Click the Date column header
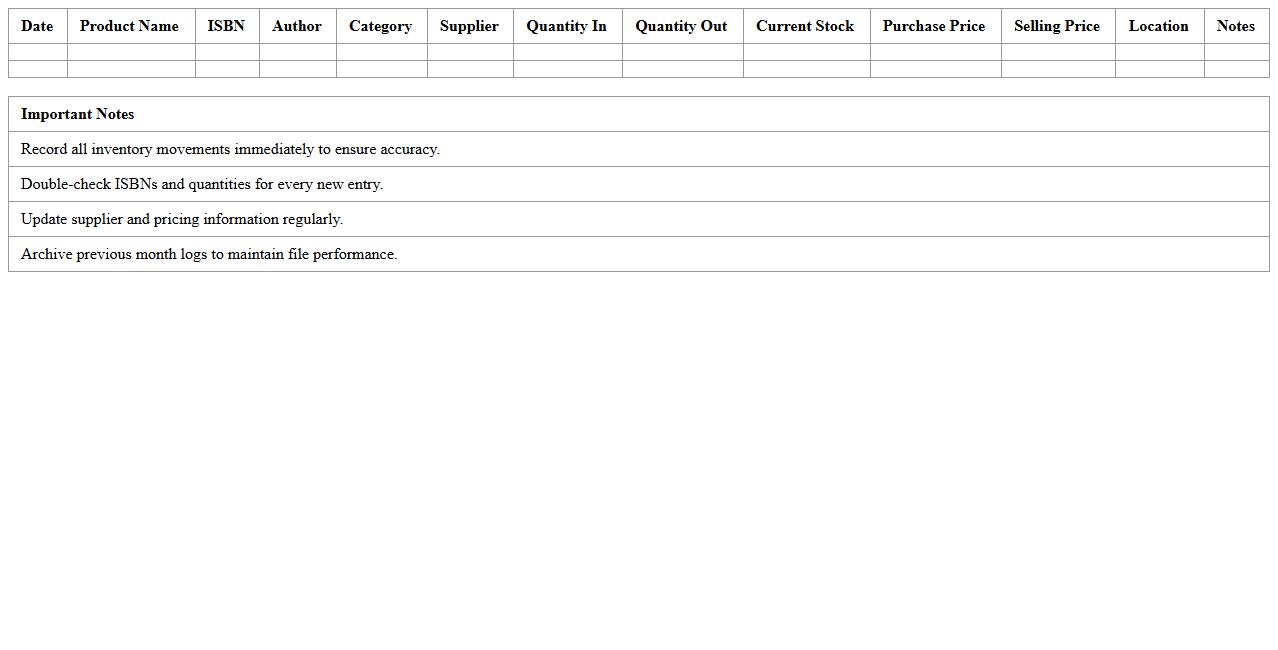 [37, 26]
